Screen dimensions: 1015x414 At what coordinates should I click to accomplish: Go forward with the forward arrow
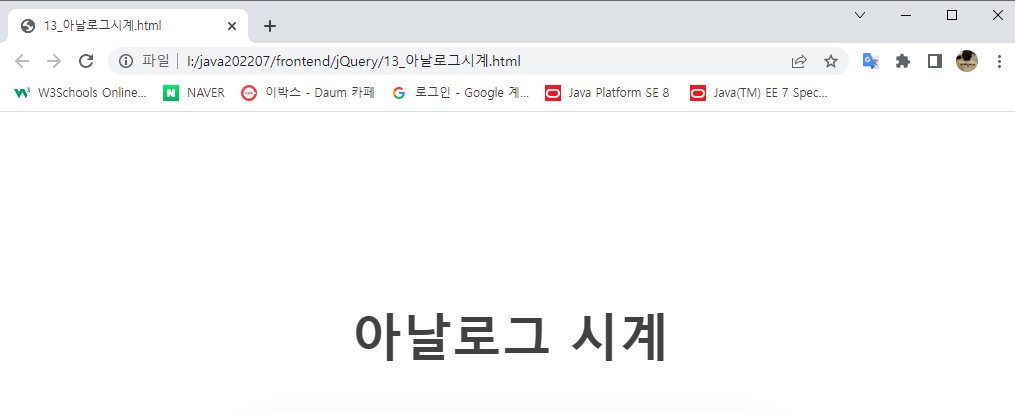(54, 61)
